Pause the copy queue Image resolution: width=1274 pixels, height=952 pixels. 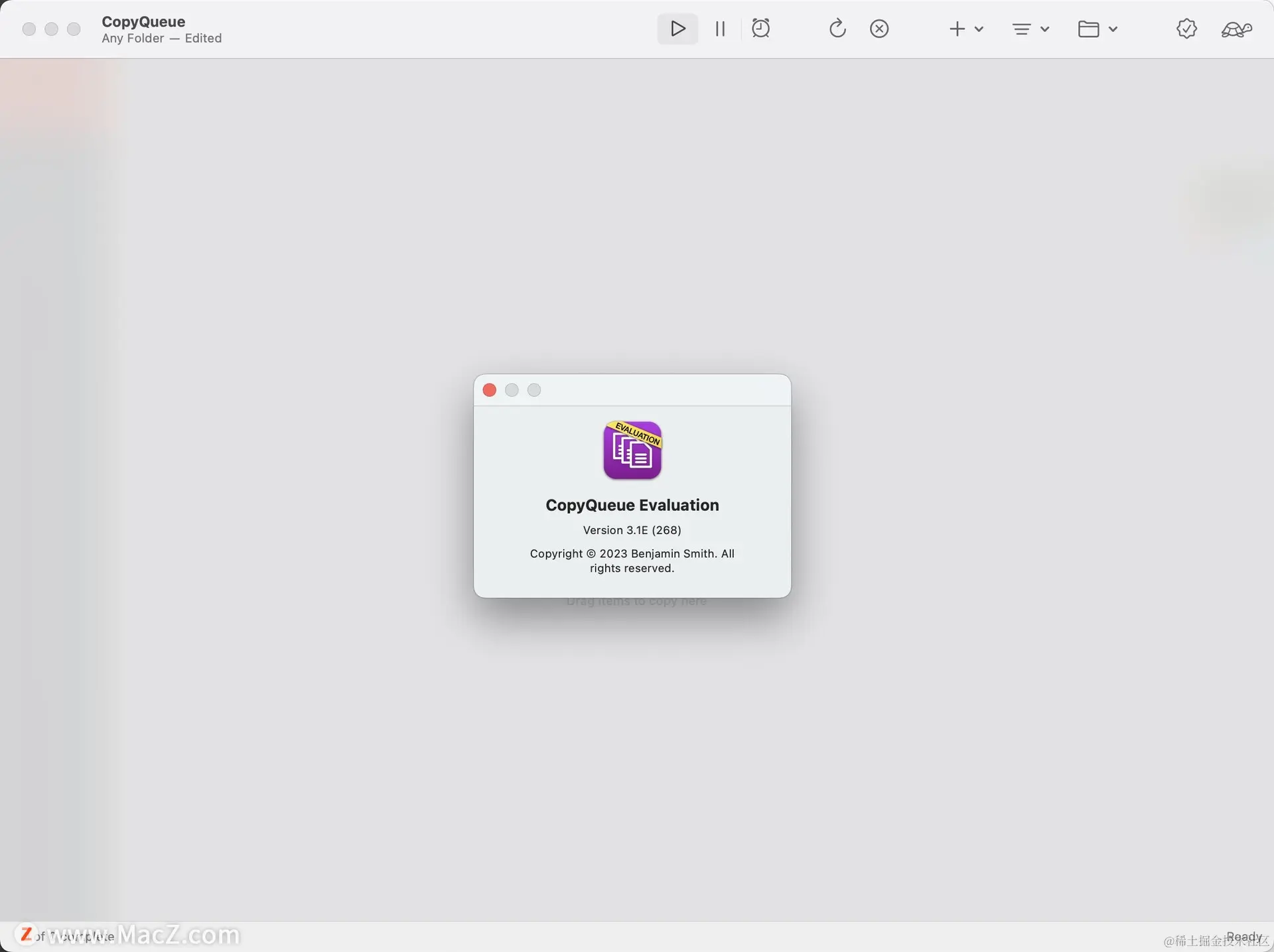pyautogui.click(x=720, y=29)
